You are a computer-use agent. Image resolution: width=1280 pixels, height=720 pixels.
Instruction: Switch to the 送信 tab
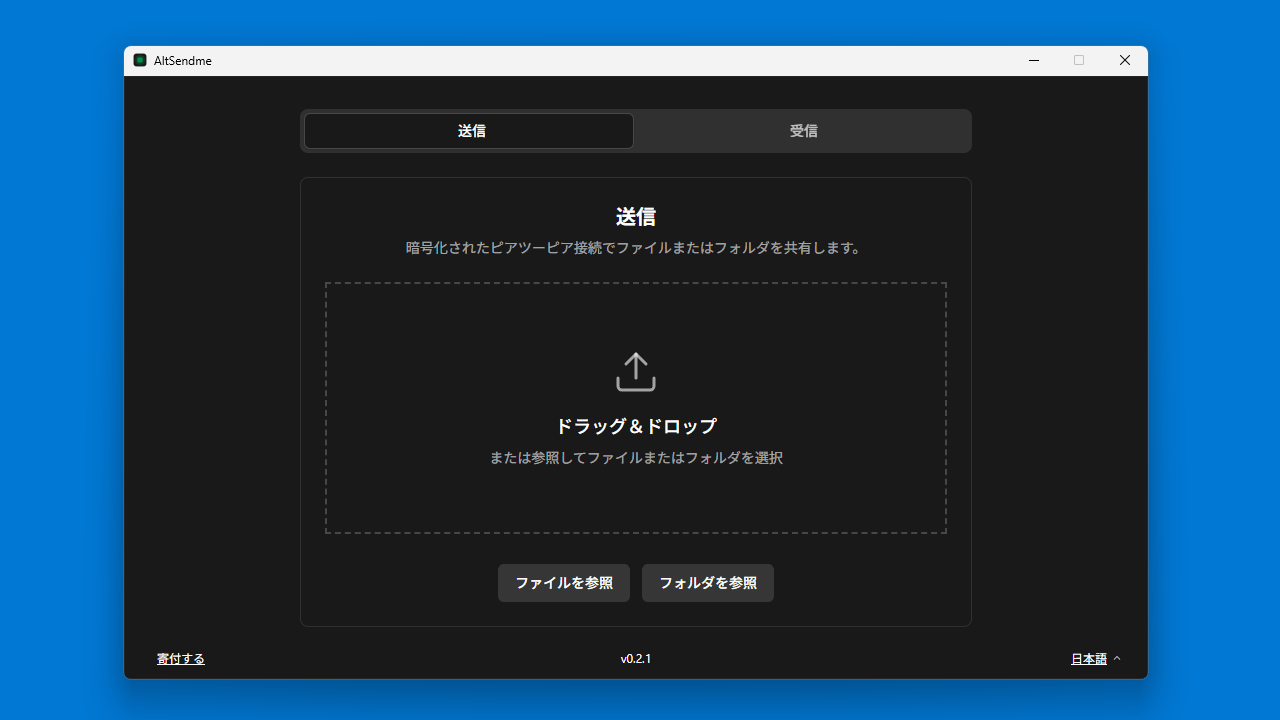(x=469, y=131)
